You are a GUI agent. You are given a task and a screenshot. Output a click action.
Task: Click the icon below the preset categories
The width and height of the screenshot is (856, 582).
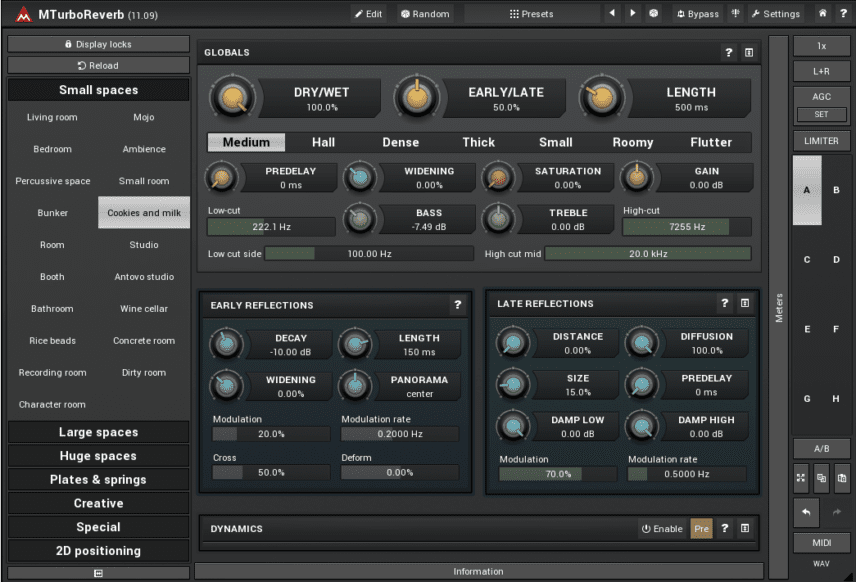[x=98, y=573]
